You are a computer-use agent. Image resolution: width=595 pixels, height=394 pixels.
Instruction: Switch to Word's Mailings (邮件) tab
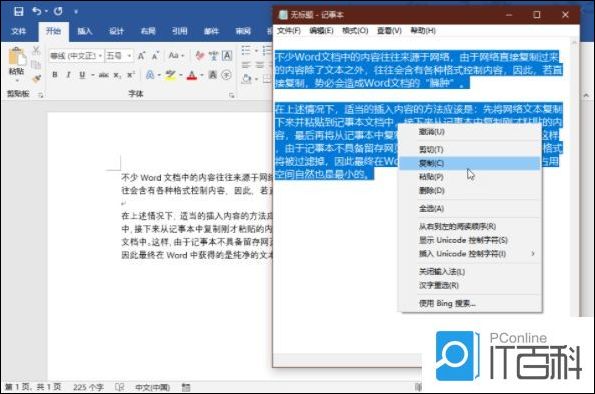point(211,31)
